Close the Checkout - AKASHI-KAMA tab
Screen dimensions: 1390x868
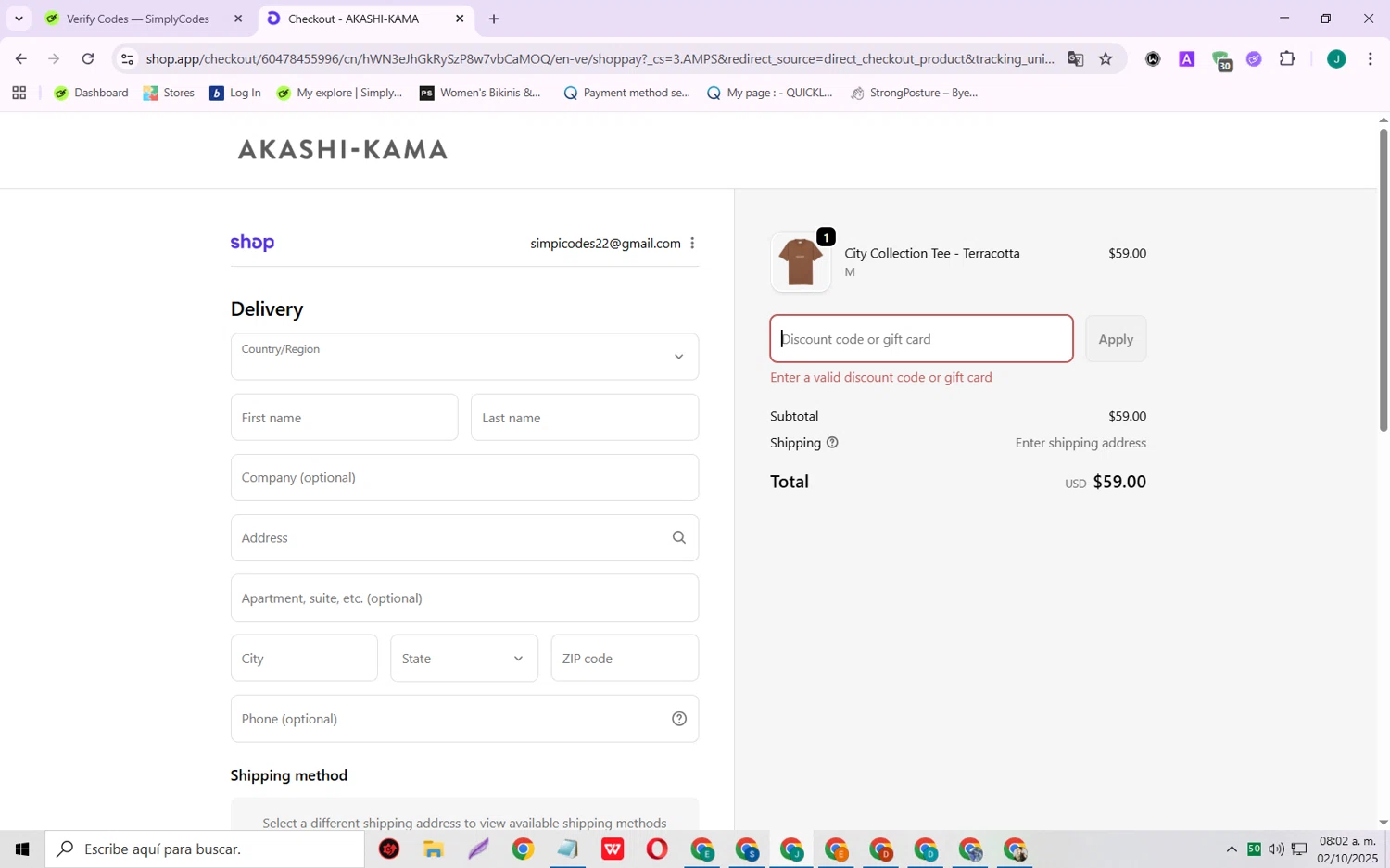coord(460,19)
